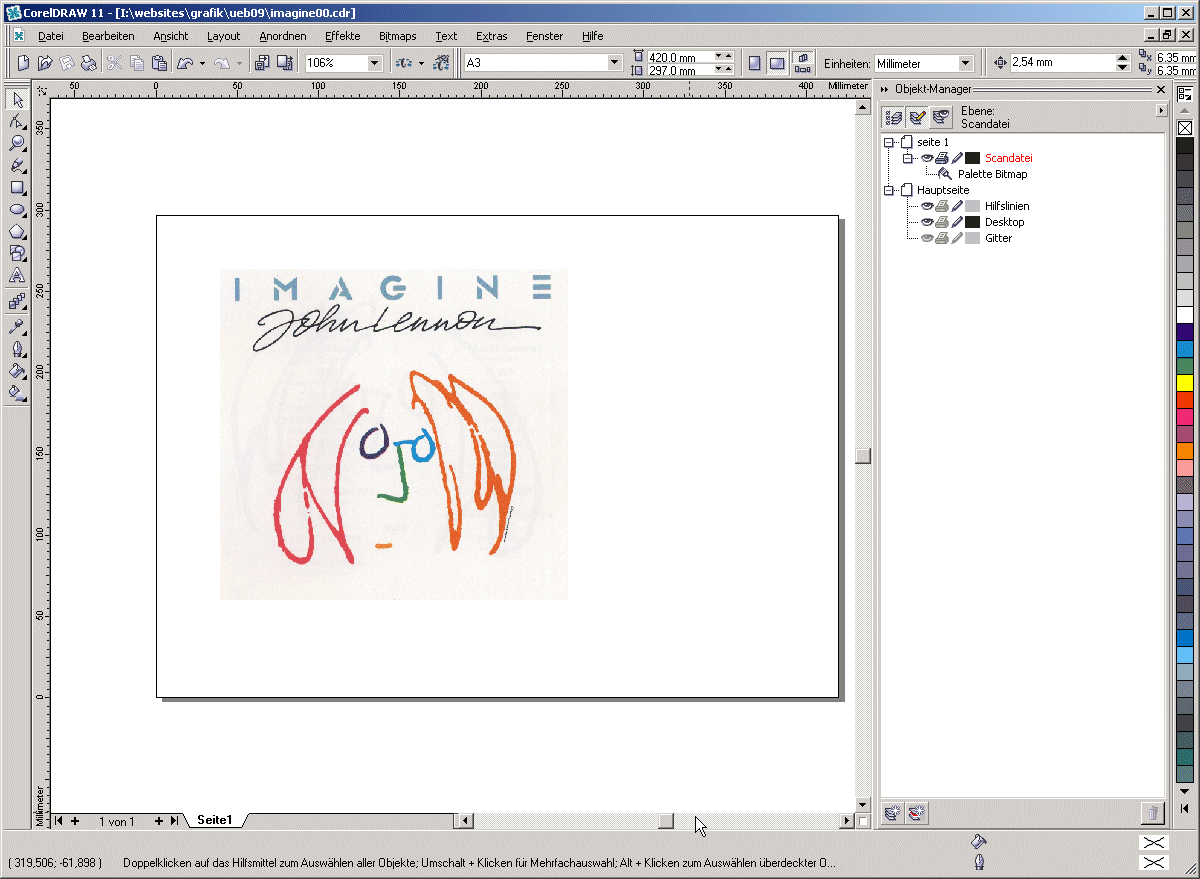Image resolution: width=1200 pixels, height=879 pixels.
Task: Select the Text tool
Action: (17, 276)
